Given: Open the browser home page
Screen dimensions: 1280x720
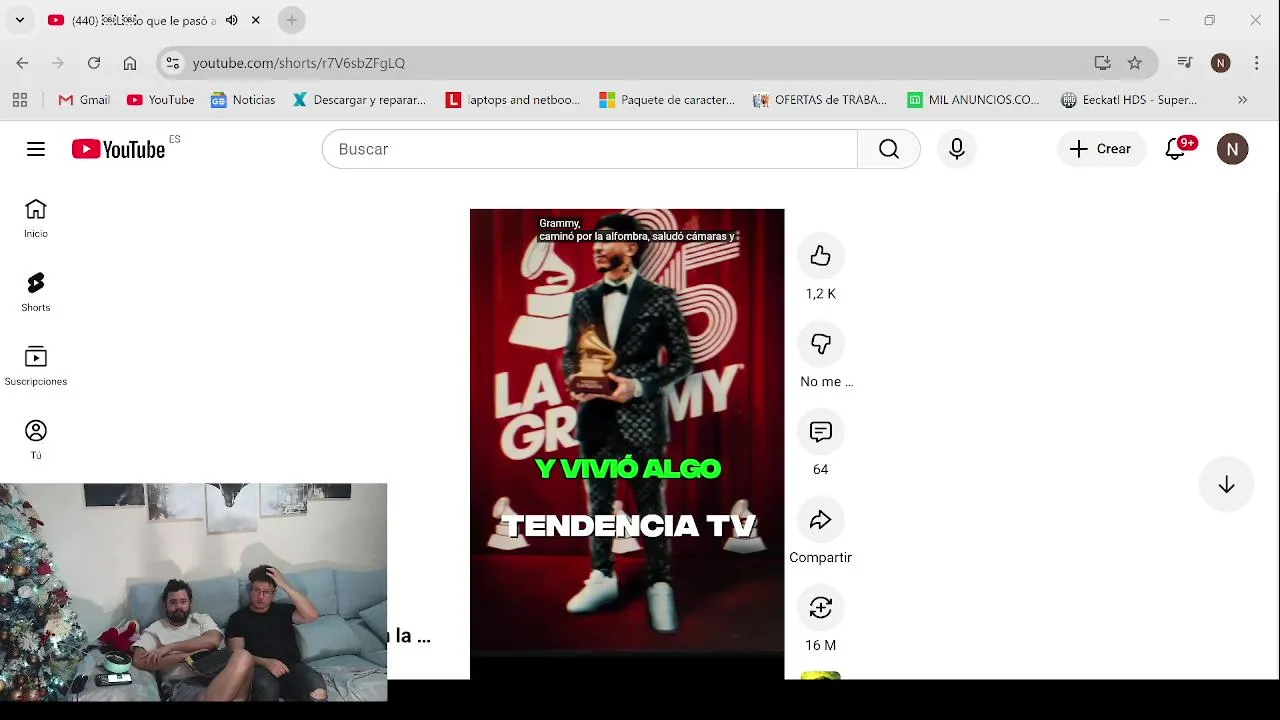Looking at the screenshot, I should tap(130, 63).
